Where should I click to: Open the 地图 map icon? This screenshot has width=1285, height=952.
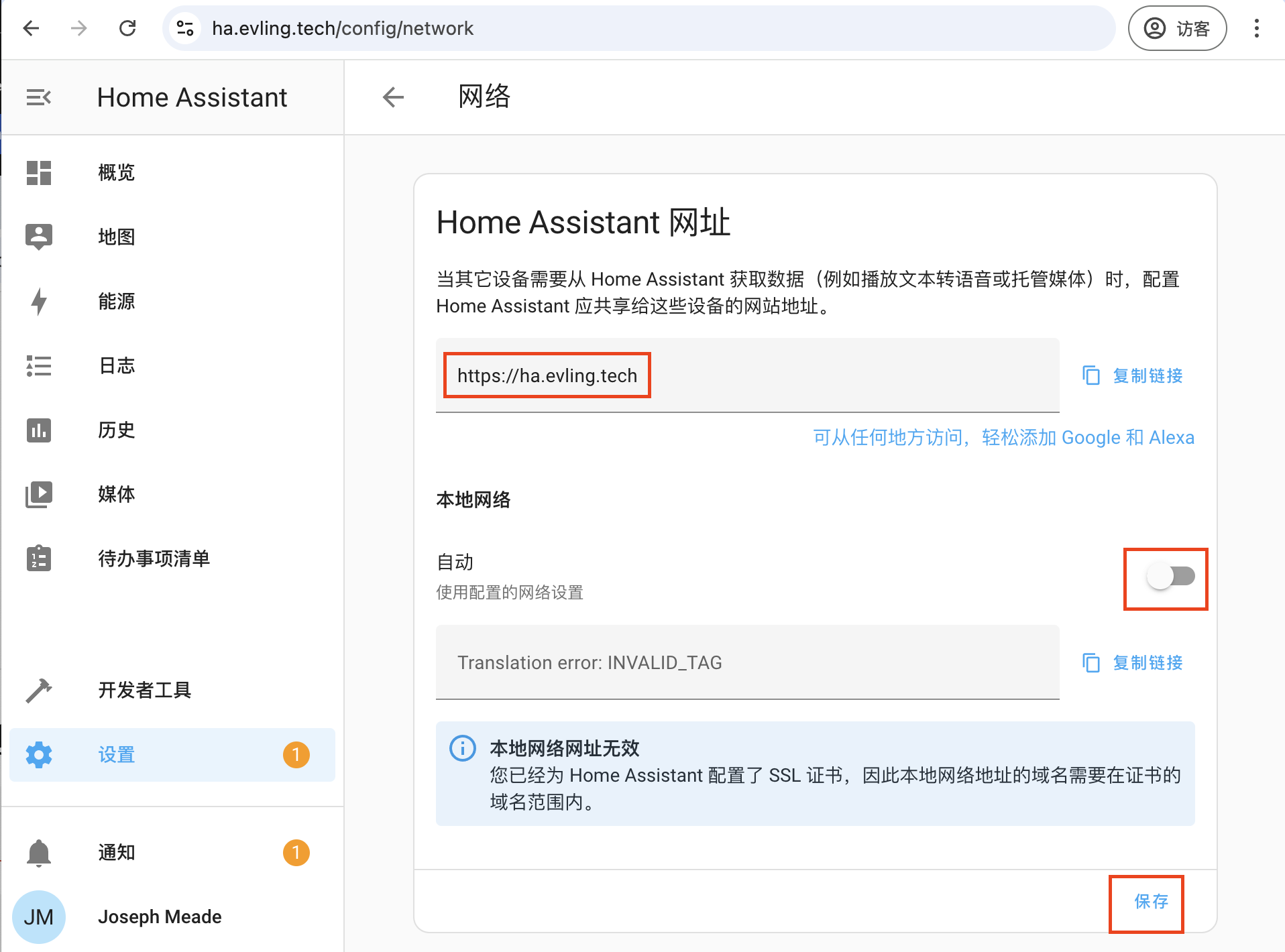39,237
